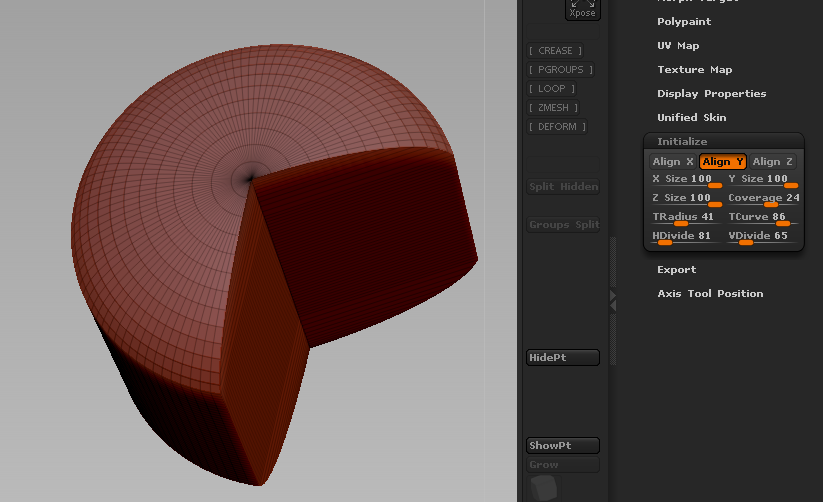Click the ShowPt button
The image size is (823, 502).
pos(563,446)
